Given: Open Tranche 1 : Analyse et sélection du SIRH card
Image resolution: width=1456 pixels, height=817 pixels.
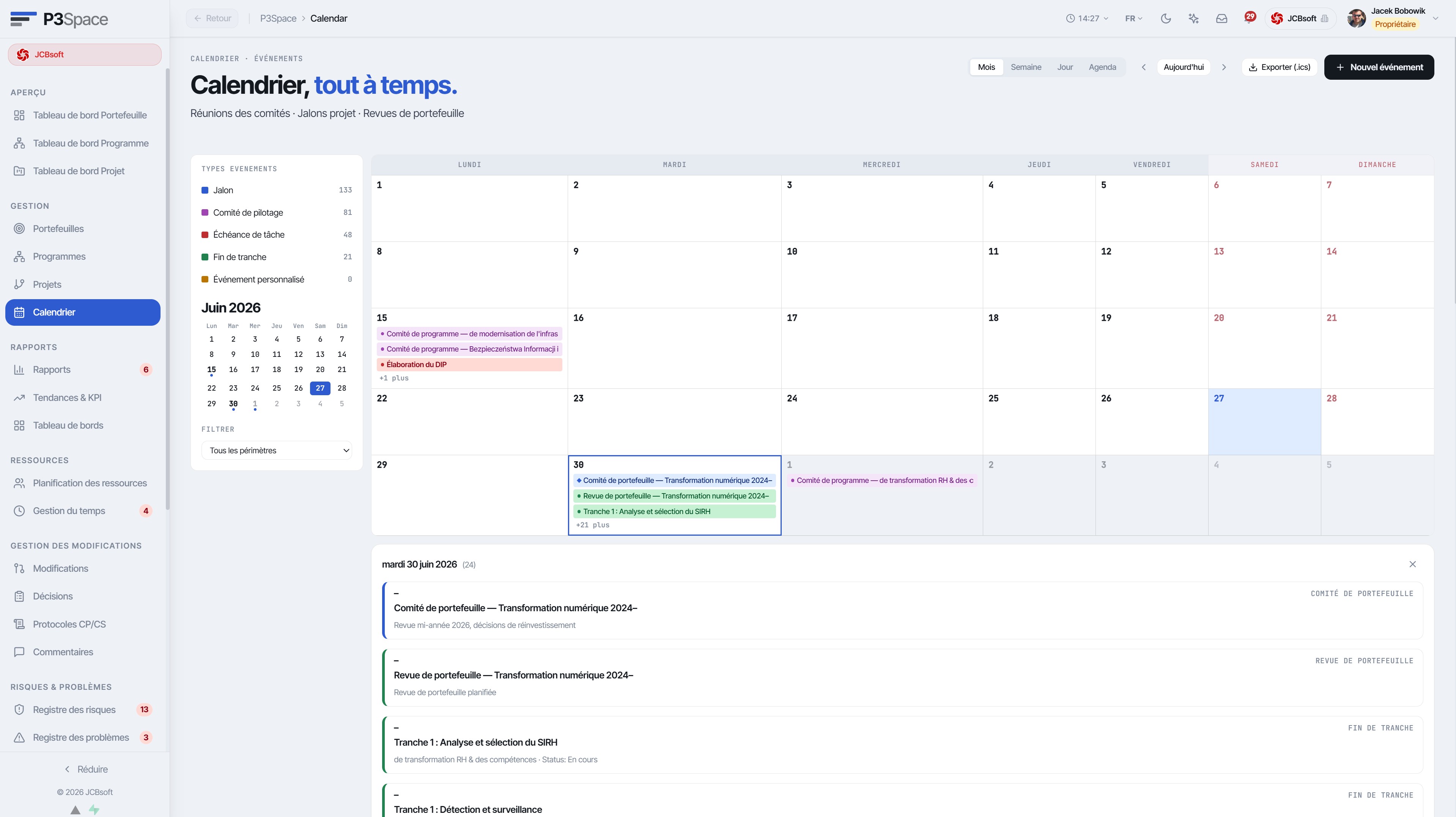Looking at the screenshot, I should pos(902,745).
